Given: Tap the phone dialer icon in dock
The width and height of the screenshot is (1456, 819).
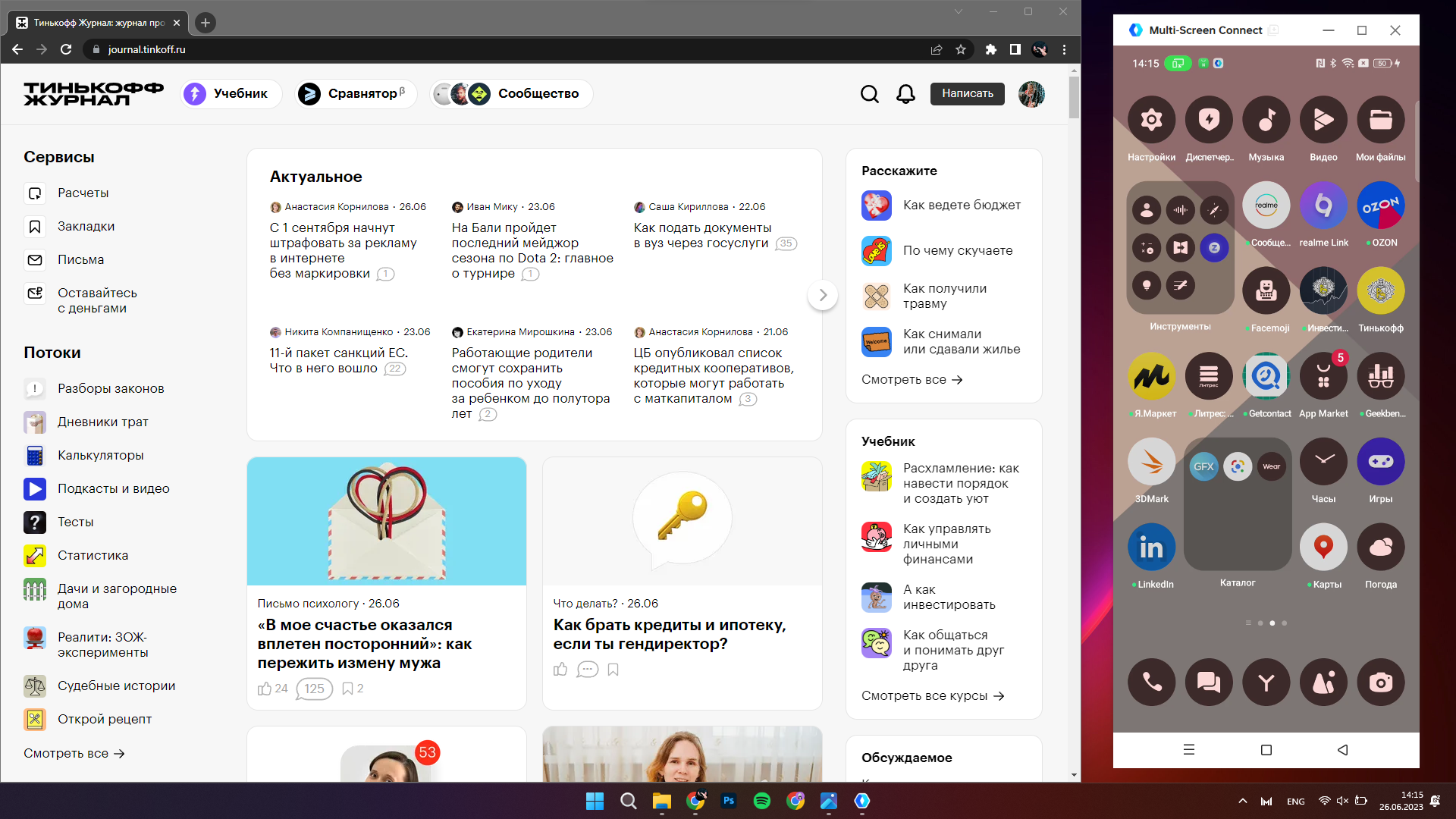Looking at the screenshot, I should click(x=1151, y=682).
